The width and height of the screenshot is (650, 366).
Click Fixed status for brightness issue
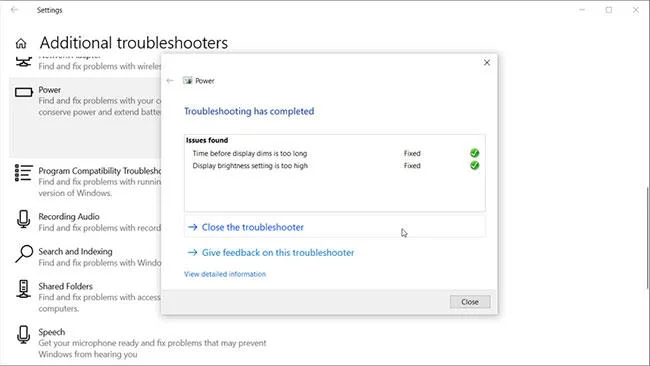pyautogui.click(x=412, y=165)
